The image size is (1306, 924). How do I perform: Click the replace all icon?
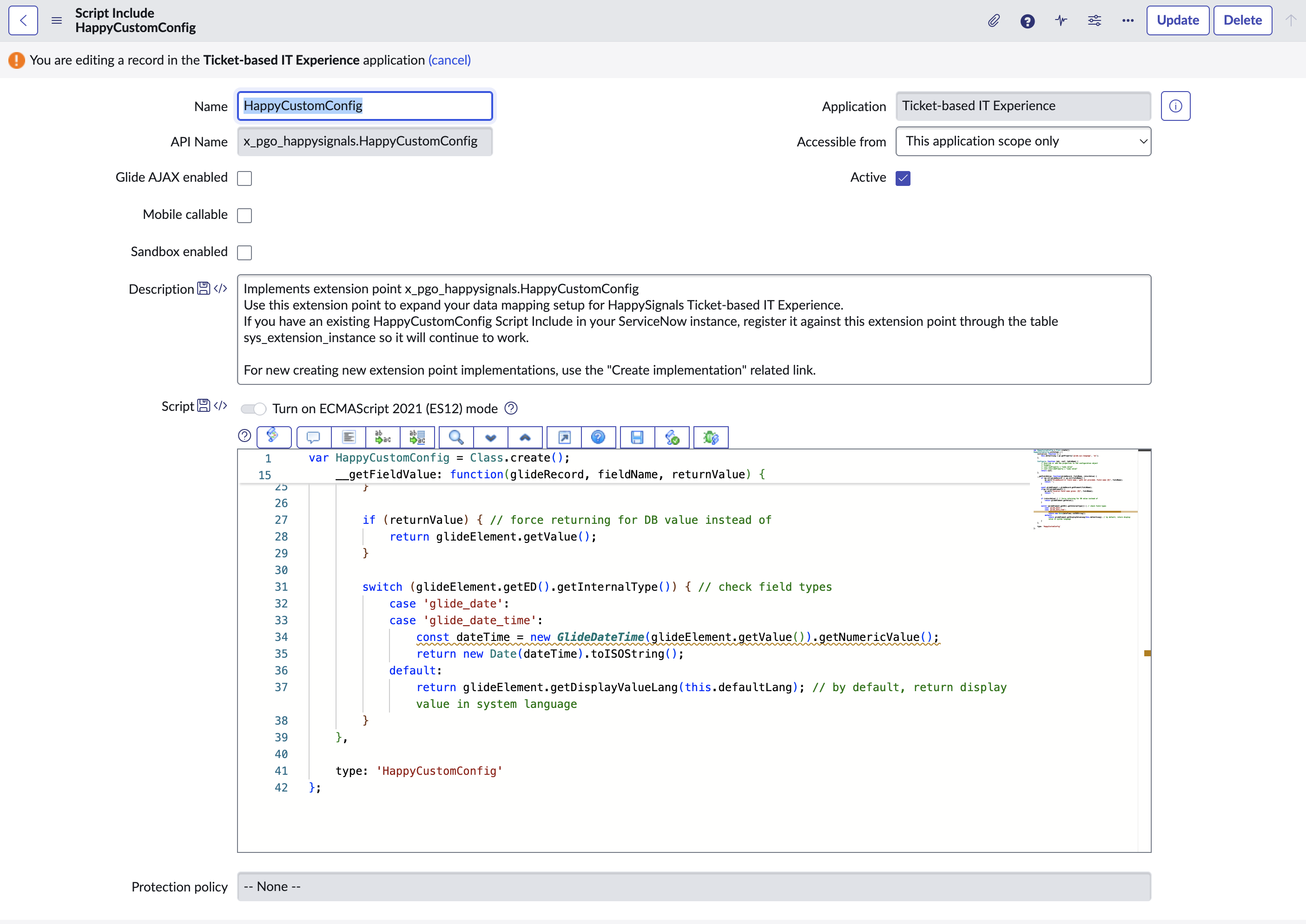tap(417, 437)
